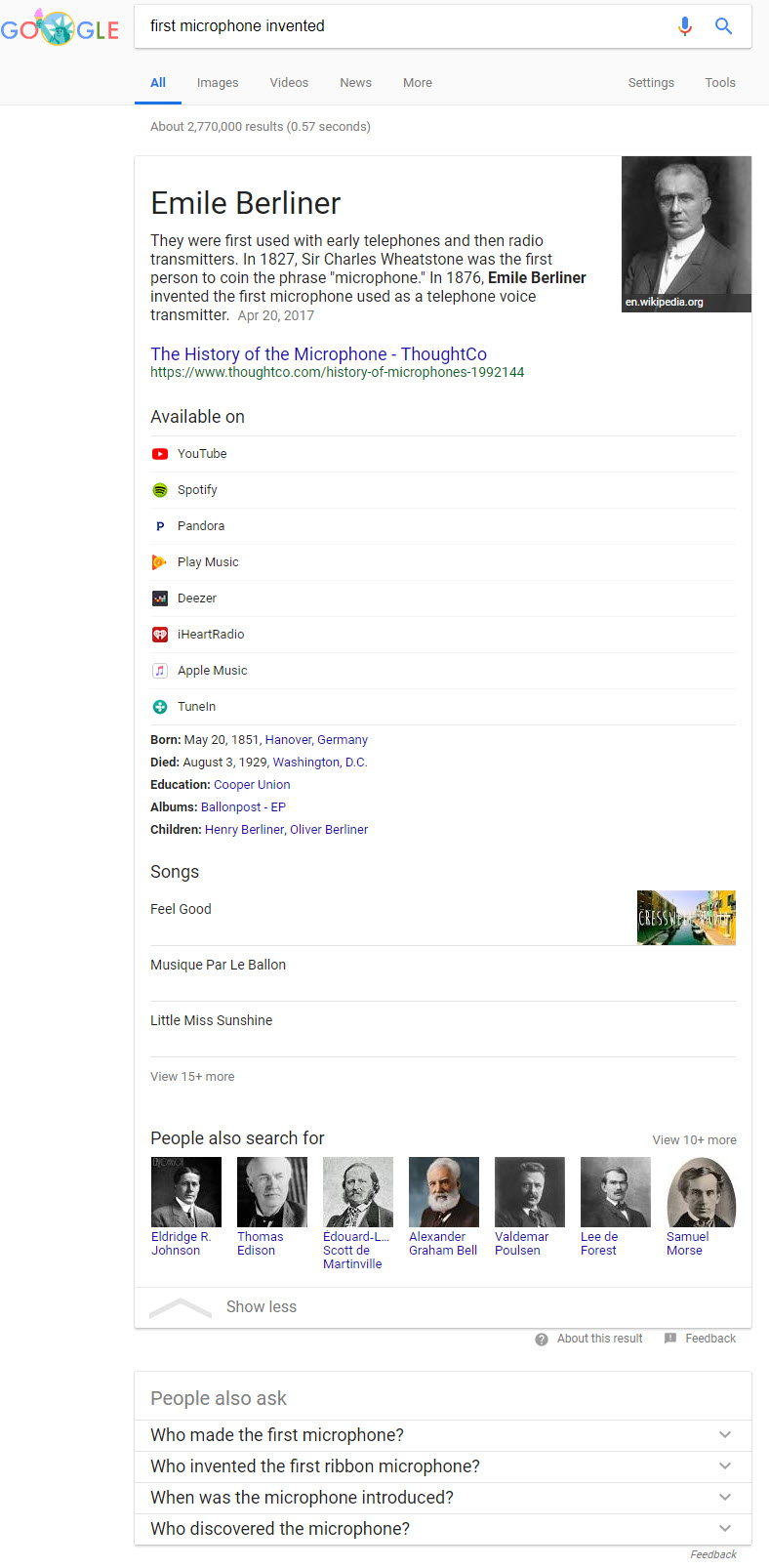This screenshot has height=1568, width=769.
Task: Click the Google doodle logo
Action: 60,27
